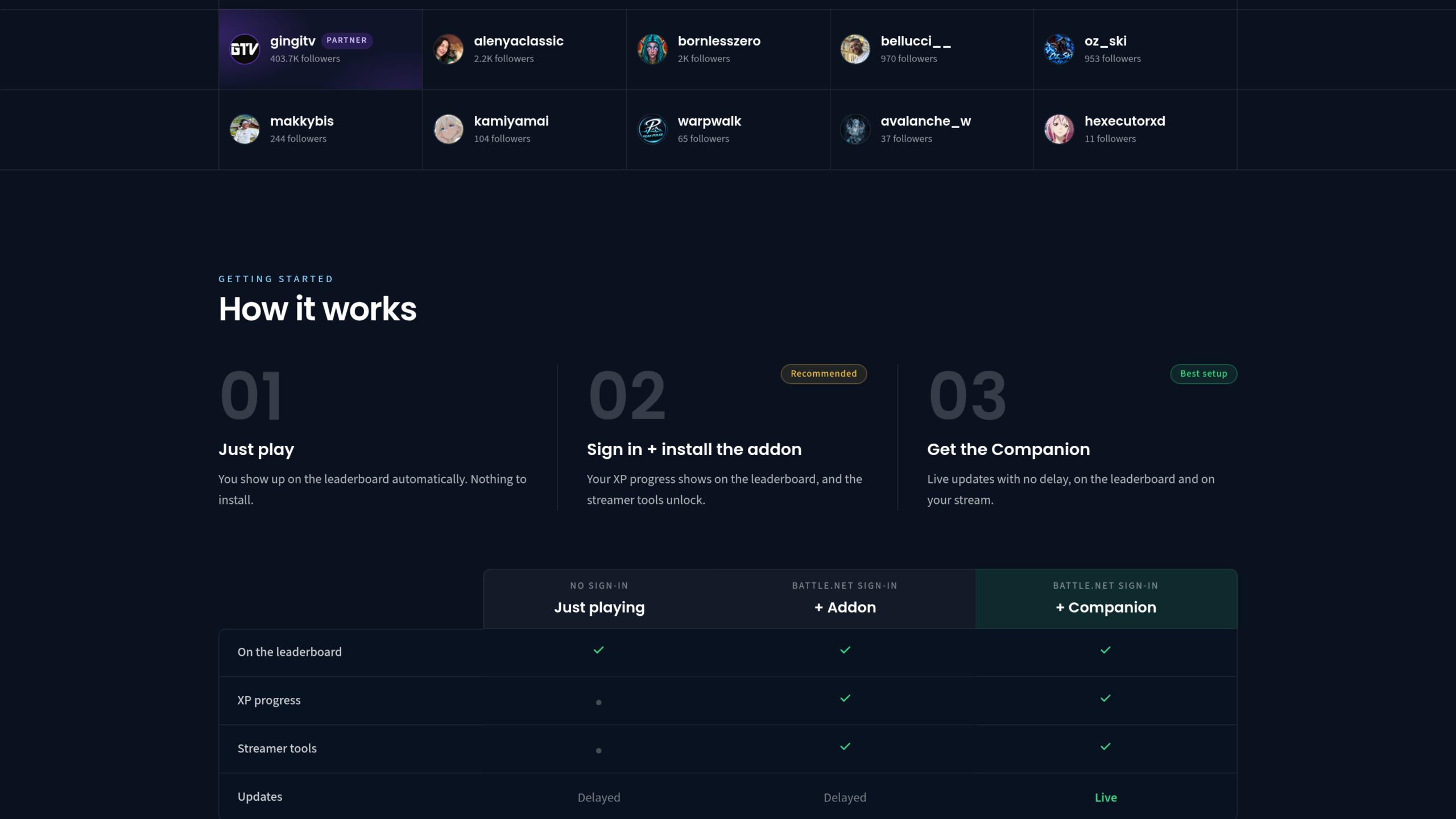The height and width of the screenshot is (819, 1456).
Task: Click the Streamer tools checkmark under Companion
Action: click(1105, 746)
